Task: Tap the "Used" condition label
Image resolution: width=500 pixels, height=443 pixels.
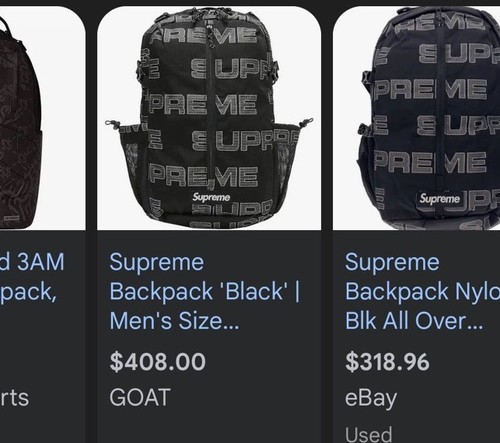Action: 368,434
